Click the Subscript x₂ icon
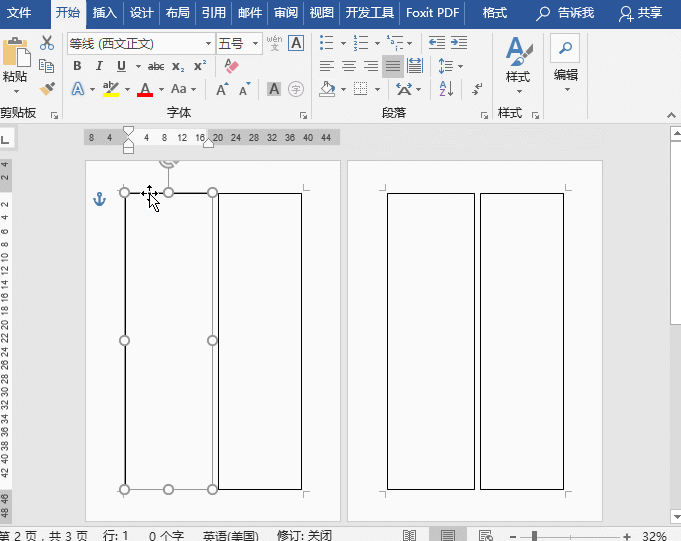681x541 pixels. tap(178, 66)
